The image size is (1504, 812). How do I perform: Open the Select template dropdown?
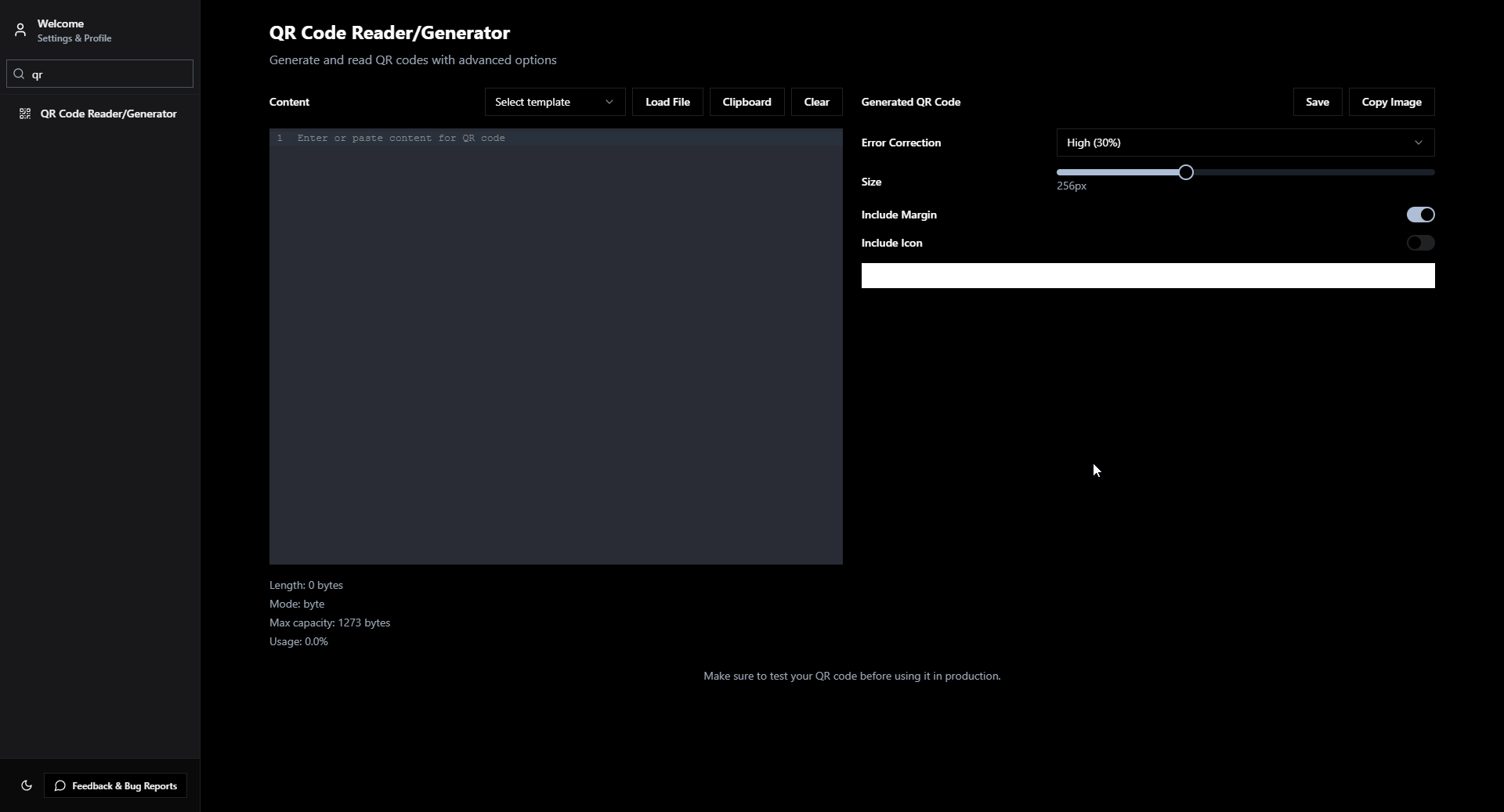pyautogui.click(x=555, y=102)
